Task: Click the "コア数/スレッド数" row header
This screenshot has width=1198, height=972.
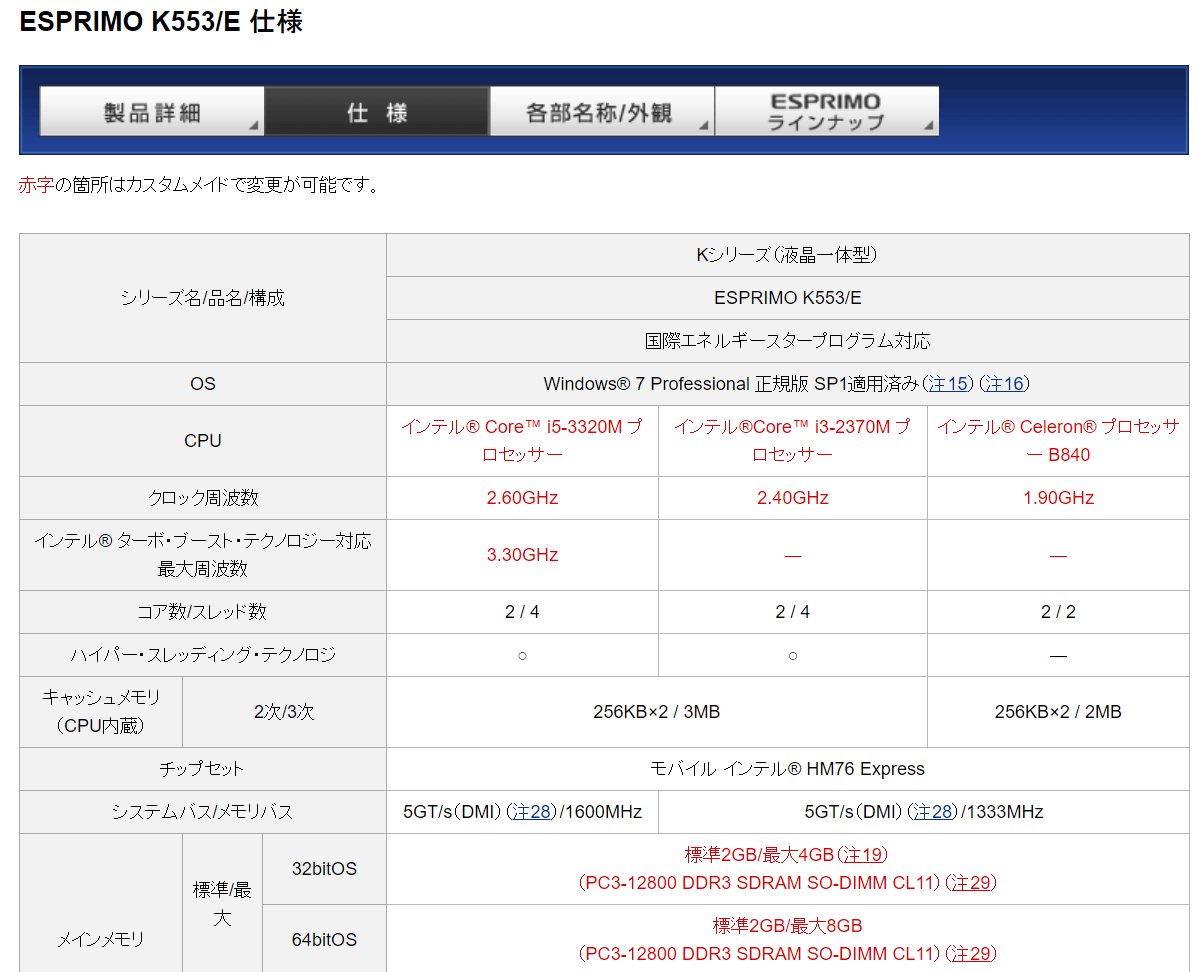Action: pyautogui.click(x=202, y=612)
